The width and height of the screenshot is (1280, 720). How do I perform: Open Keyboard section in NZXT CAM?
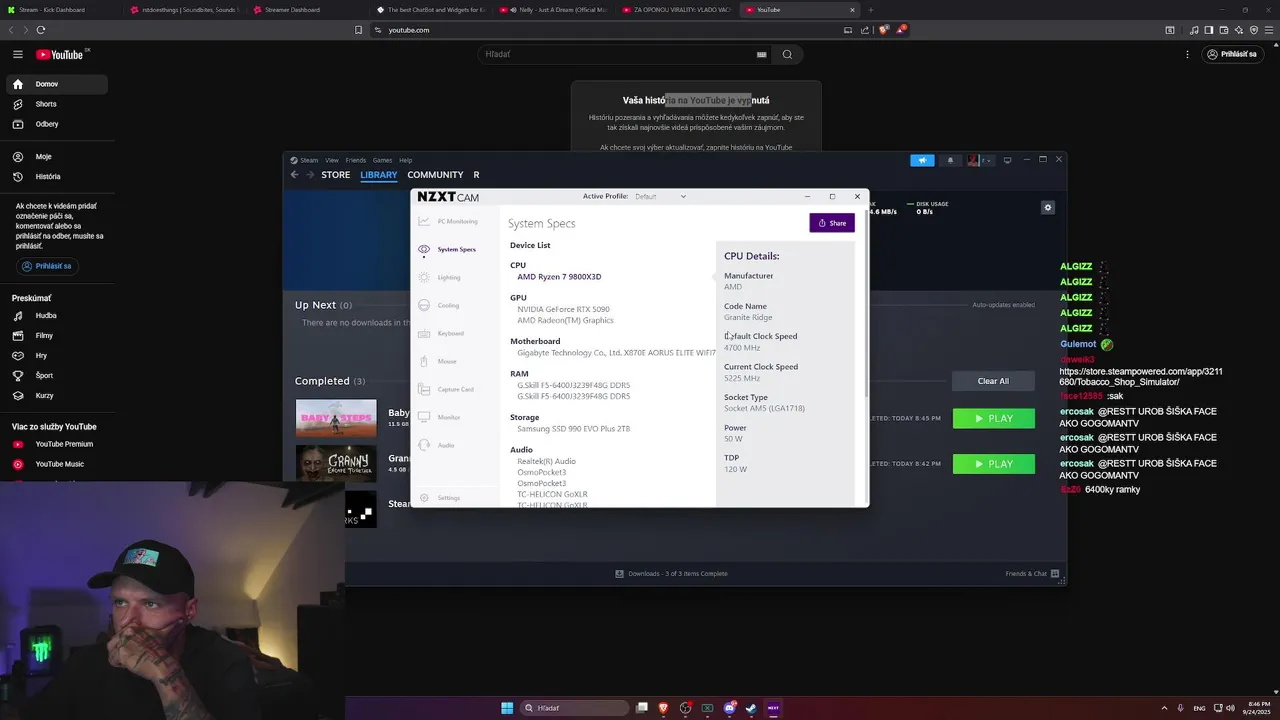[x=442, y=333]
